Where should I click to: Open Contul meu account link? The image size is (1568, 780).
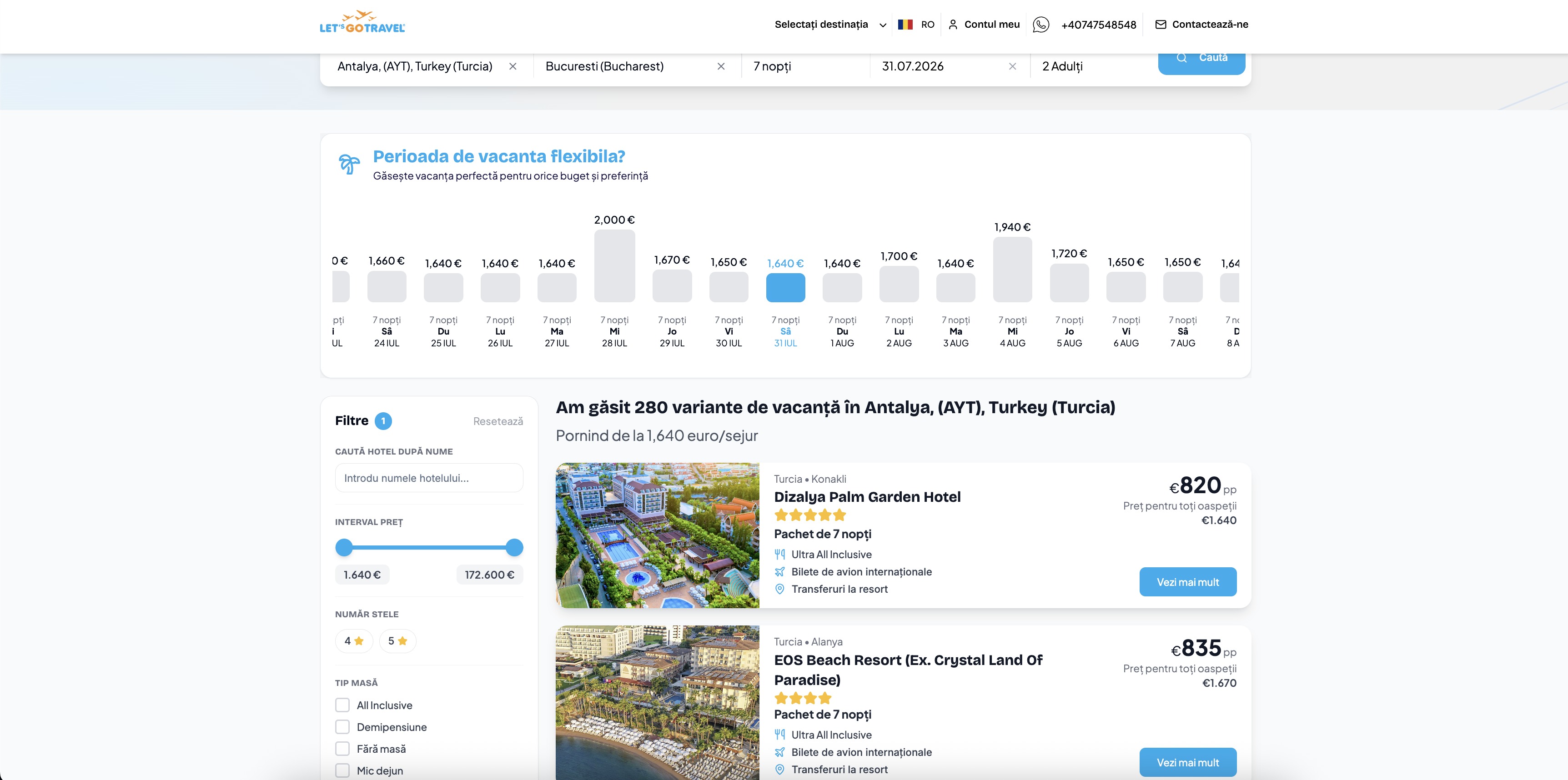click(984, 25)
